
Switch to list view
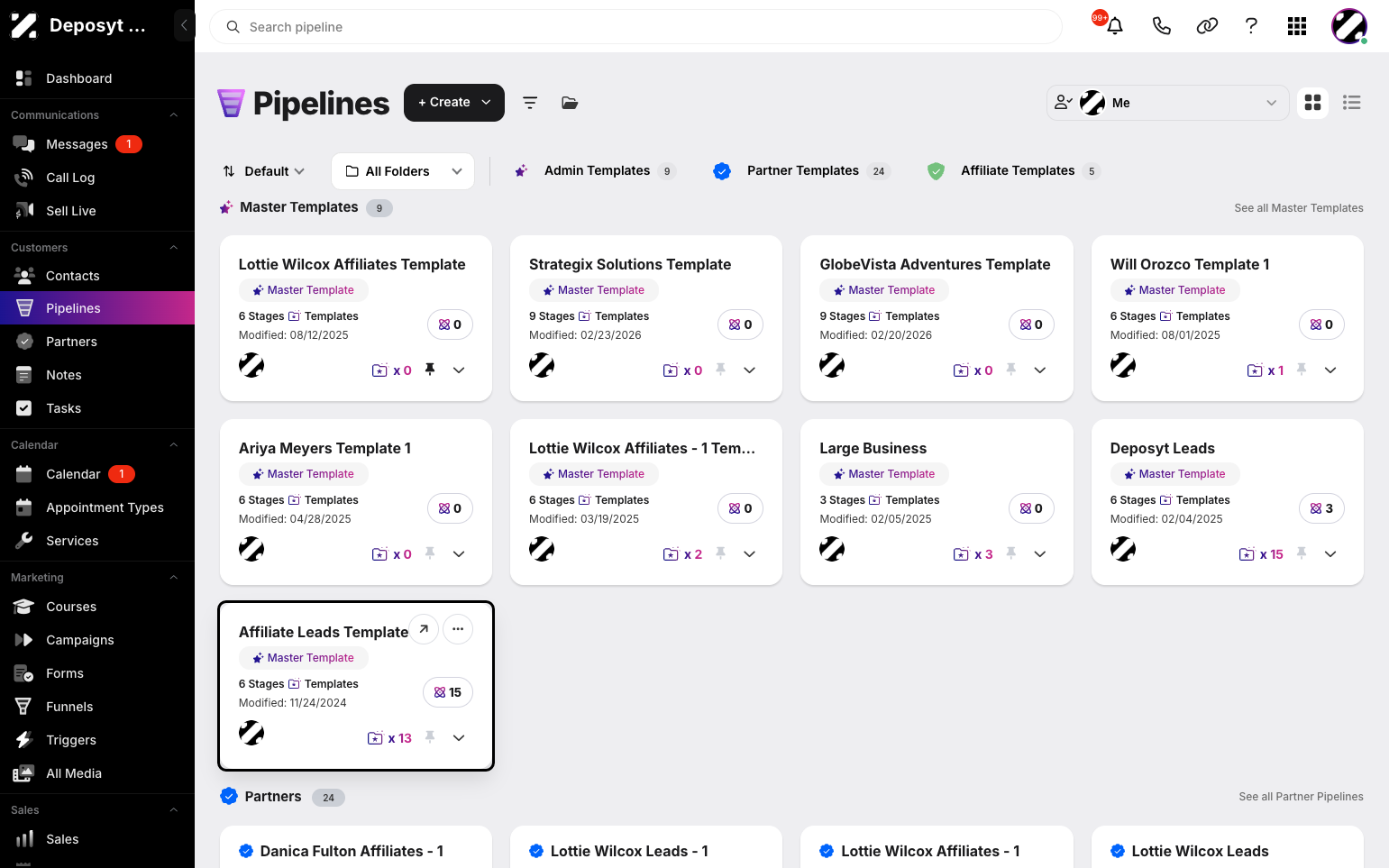click(x=1351, y=103)
